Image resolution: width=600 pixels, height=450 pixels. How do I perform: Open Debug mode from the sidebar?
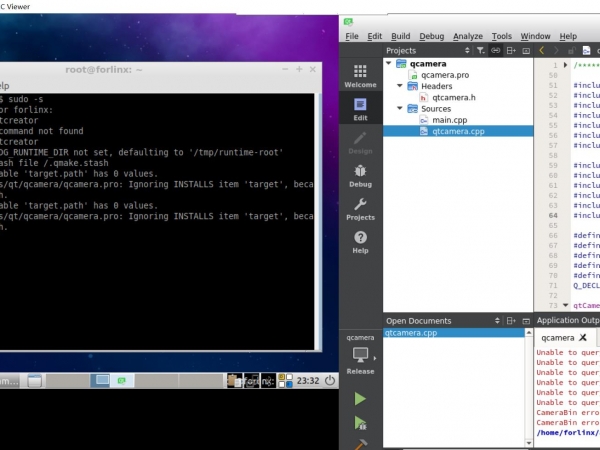[360, 177]
